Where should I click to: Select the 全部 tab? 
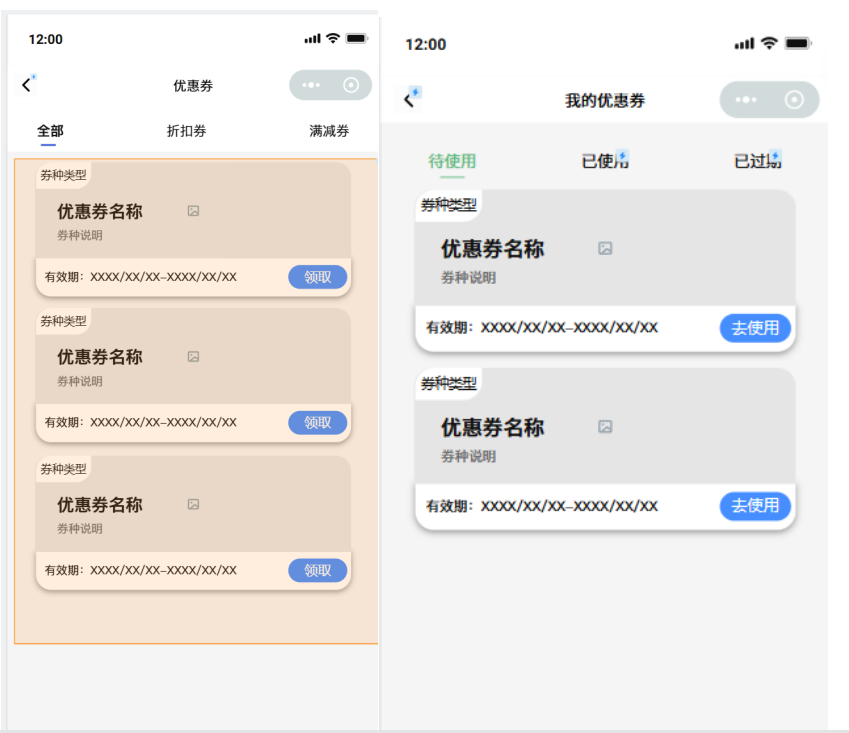click(50, 131)
